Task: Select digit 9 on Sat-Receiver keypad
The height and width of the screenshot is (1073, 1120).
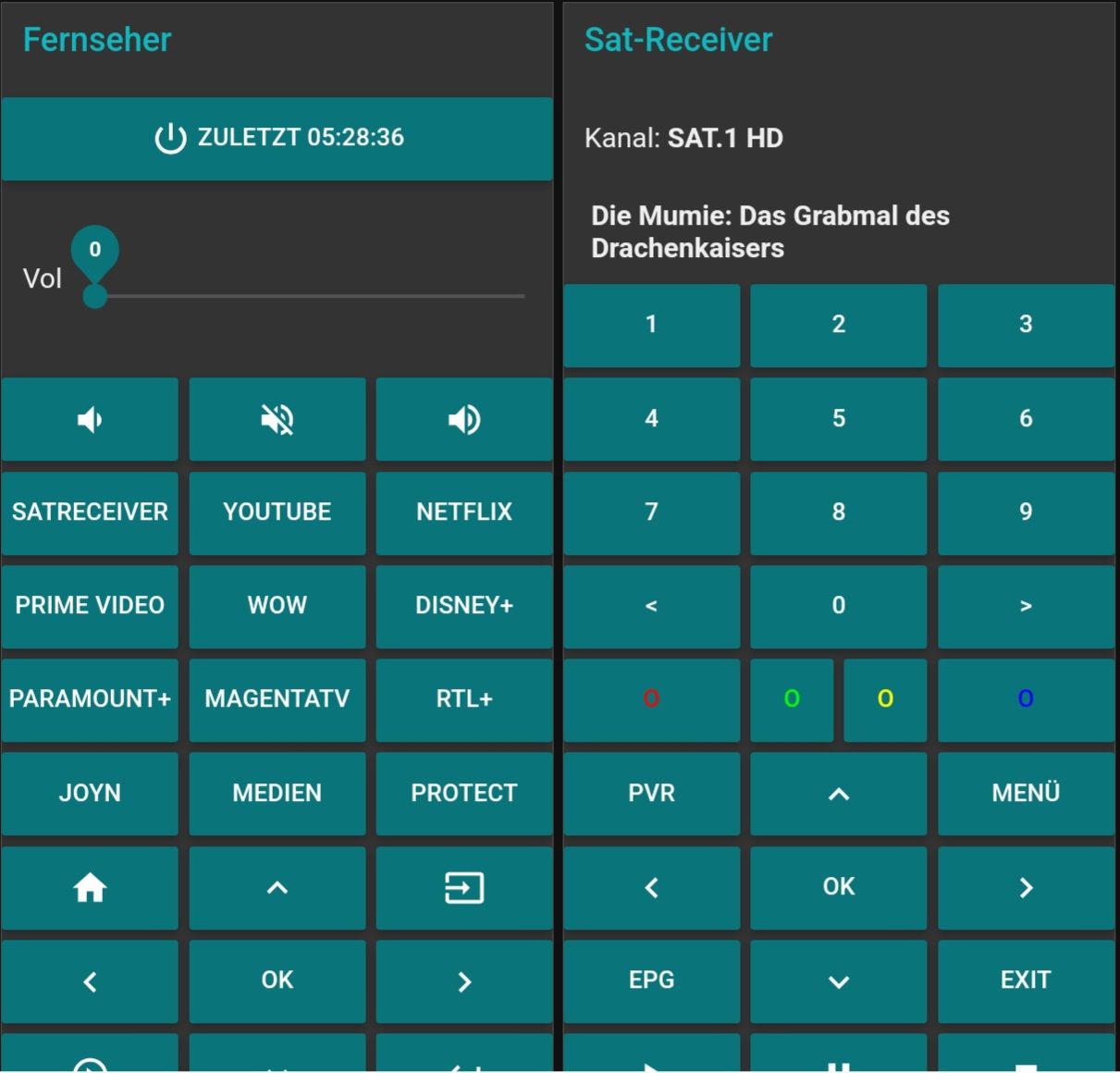Action: (x=1026, y=512)
